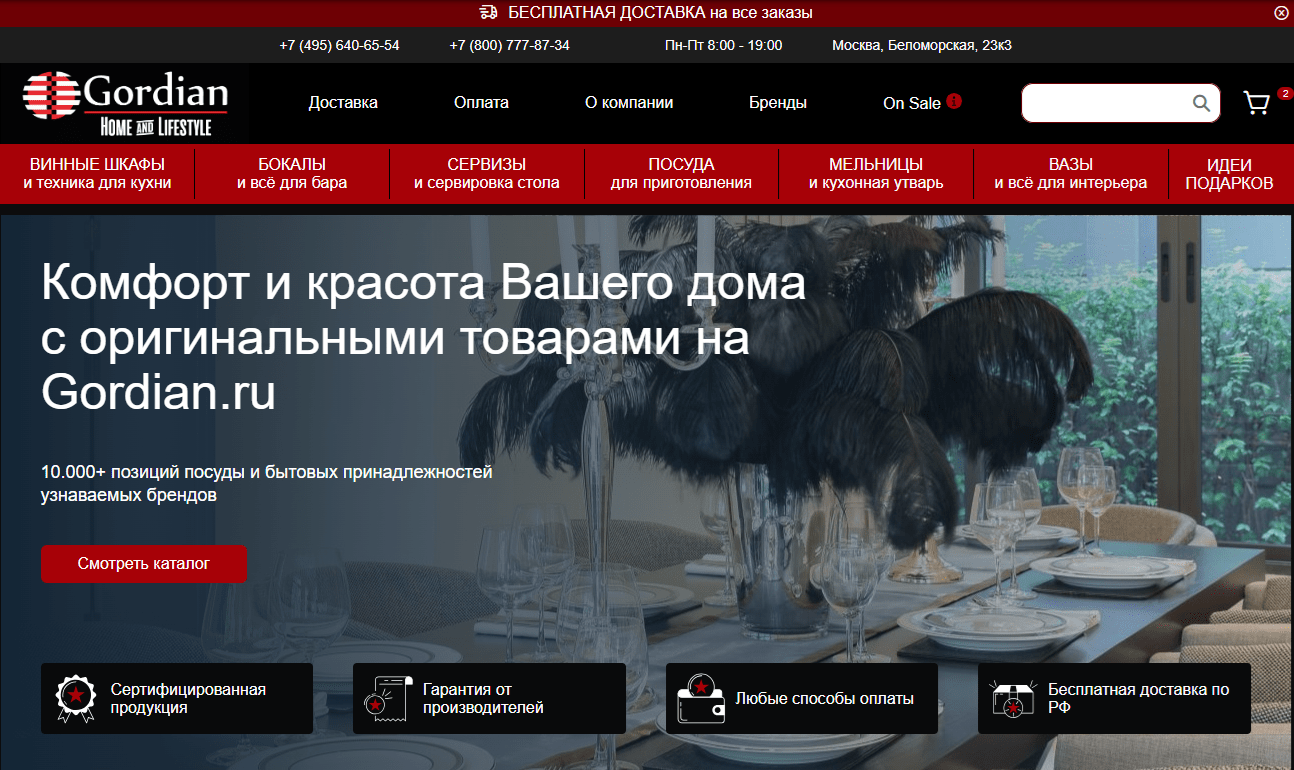1294x770 pixels.
Task: Click the free delivery box icon
Action: [x=1012, y=698]
